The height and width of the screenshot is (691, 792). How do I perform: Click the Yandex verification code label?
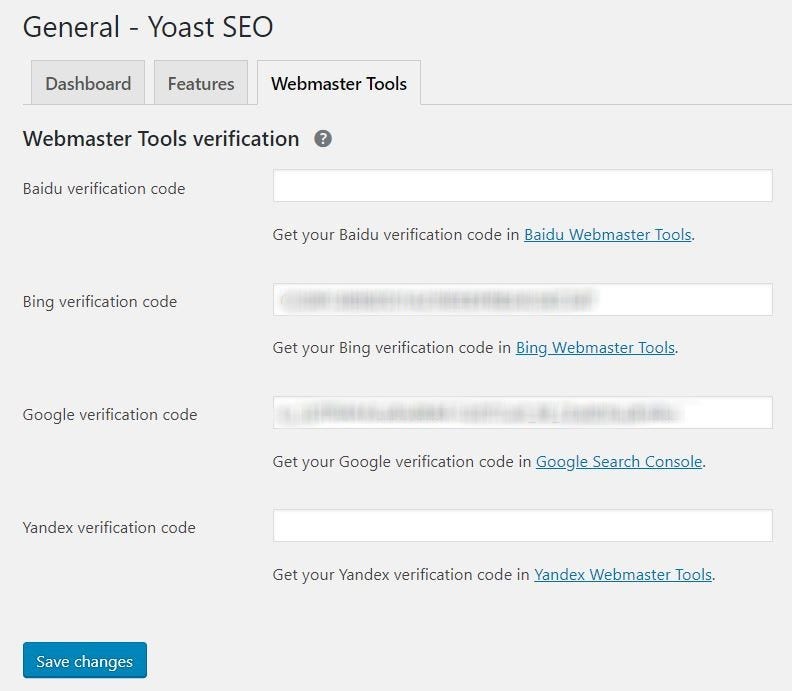click(x=109, y=527)
